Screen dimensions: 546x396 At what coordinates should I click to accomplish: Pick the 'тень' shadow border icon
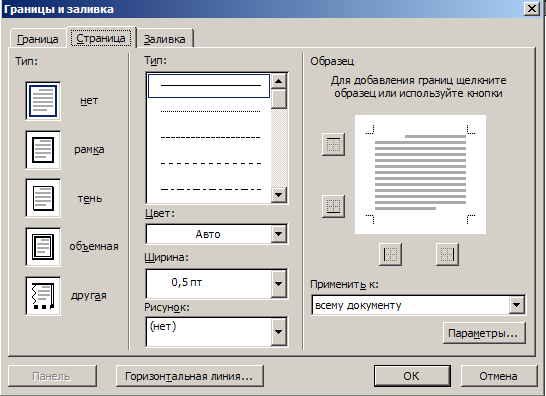[43, 198]
